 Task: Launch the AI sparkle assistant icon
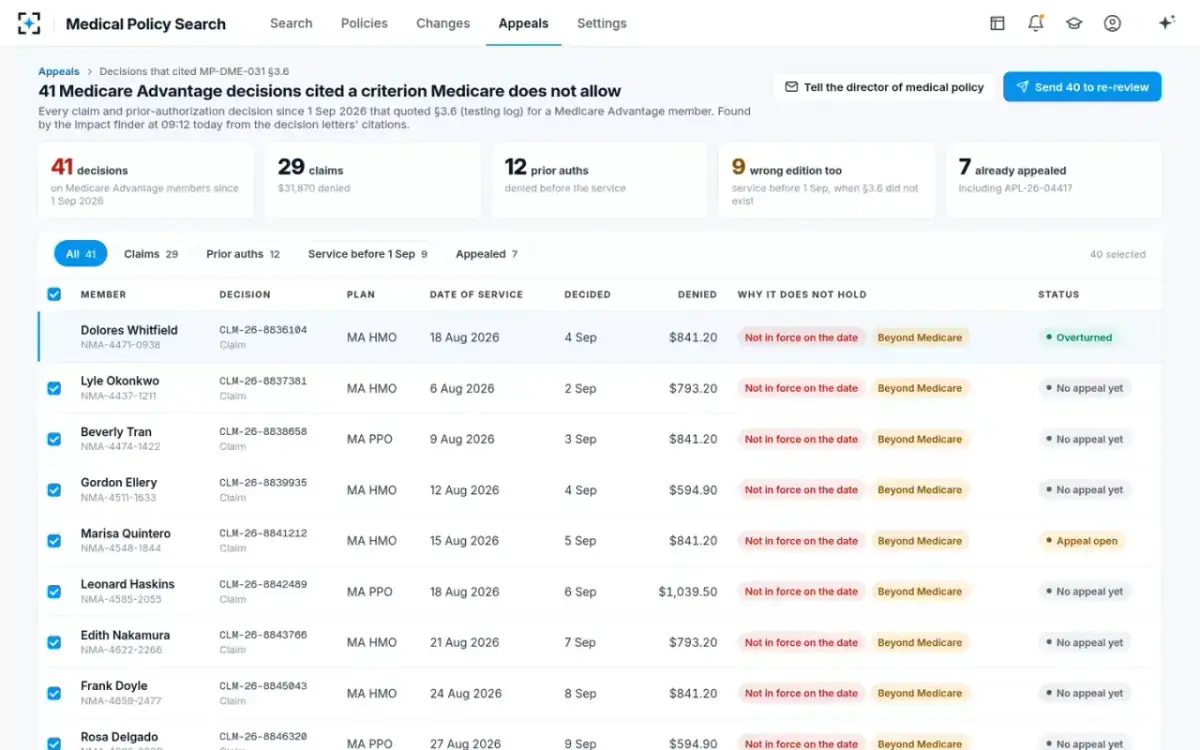(x=1166, y=23)
